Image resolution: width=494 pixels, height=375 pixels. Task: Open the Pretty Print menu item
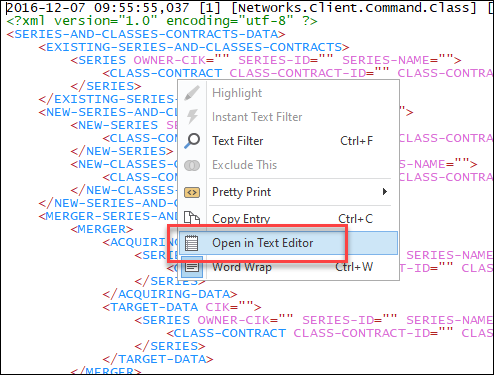point(288,192)
